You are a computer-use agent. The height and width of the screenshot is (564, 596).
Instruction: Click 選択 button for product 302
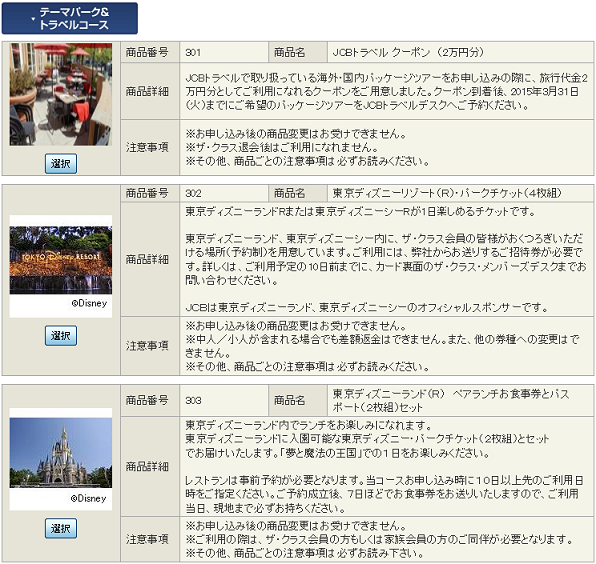click(61, 335)
